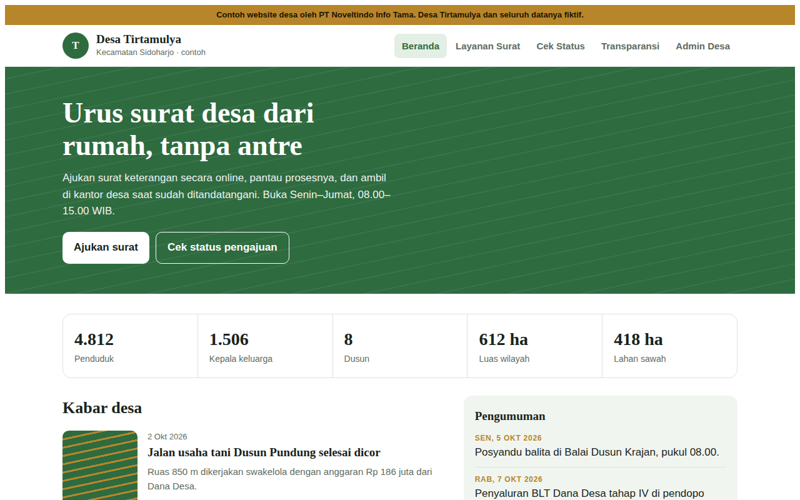Viewport: 800px width, 500px height.
Task: Click announcement date RAB, 7 OKT 2026
Action: [509, 479]
